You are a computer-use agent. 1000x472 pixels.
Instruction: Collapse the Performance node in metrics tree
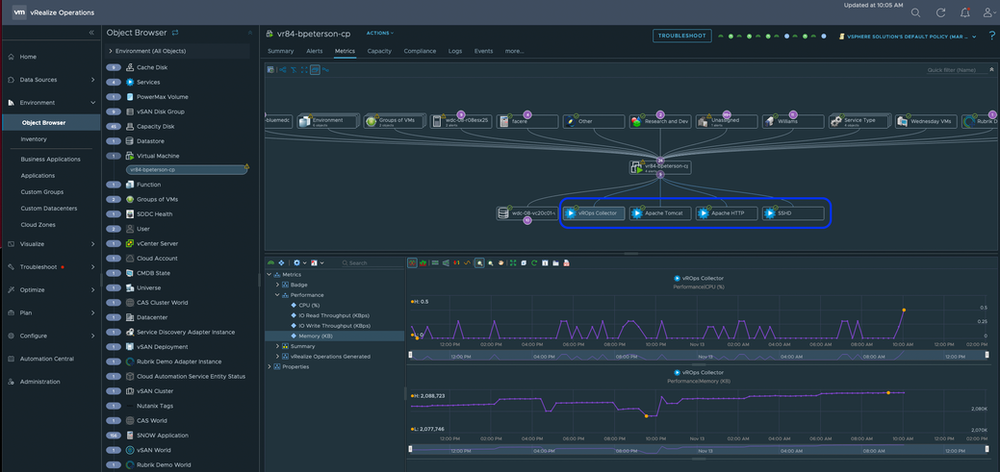(x=277, y=295)
